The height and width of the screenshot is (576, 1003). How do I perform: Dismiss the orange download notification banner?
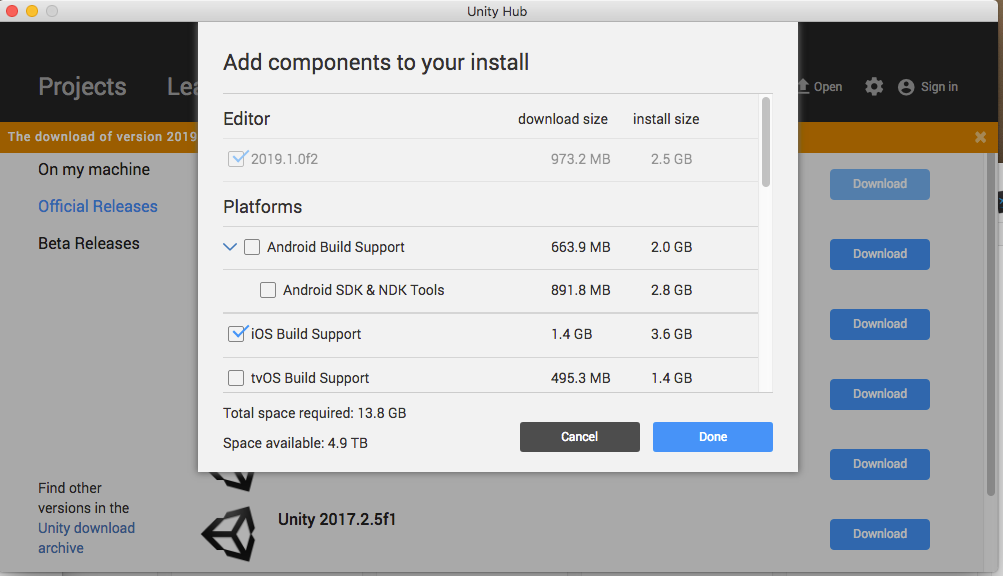(980, 137)
